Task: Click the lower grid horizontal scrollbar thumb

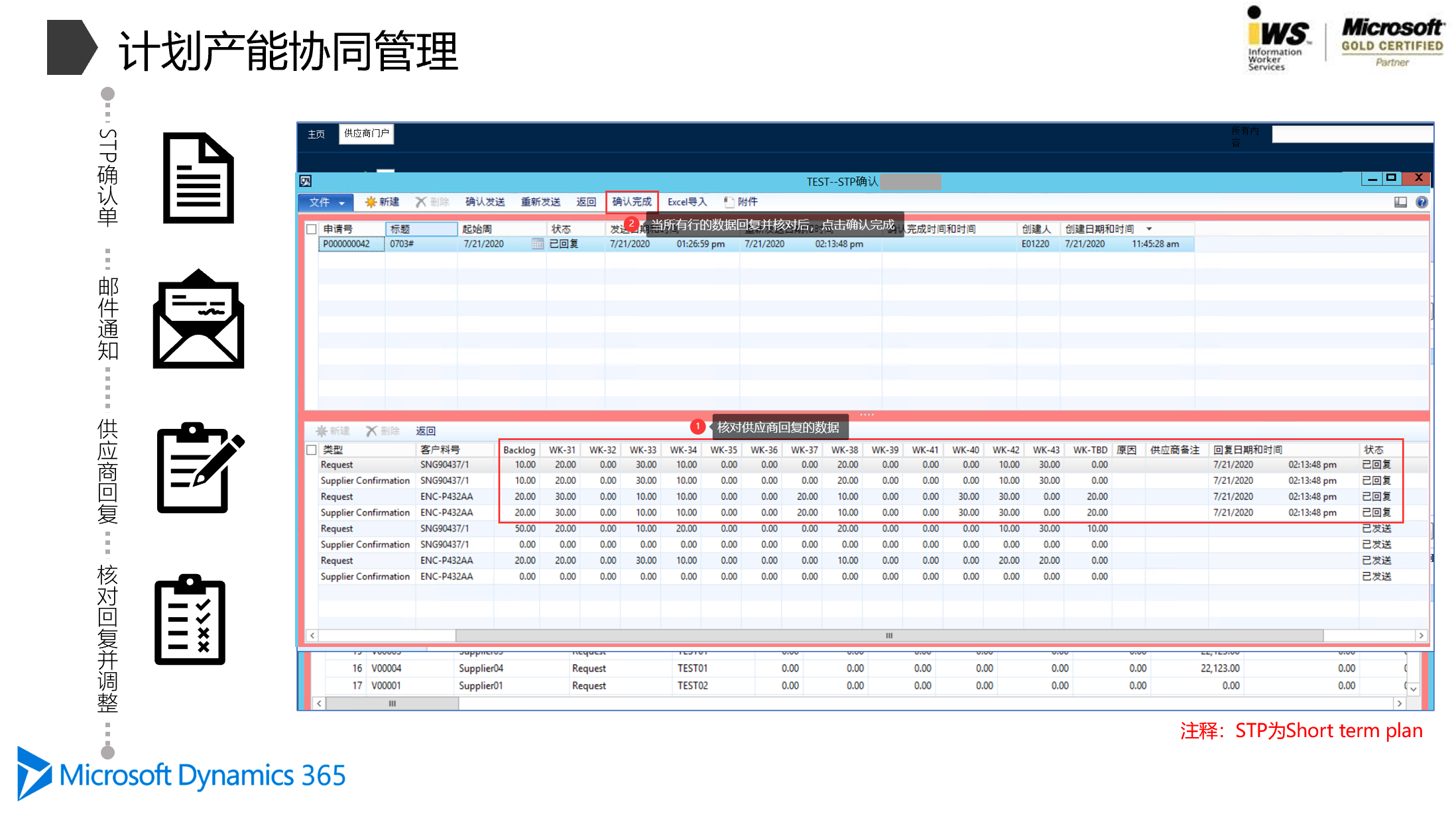Action: pyautogui.click(x=889, y=636)
